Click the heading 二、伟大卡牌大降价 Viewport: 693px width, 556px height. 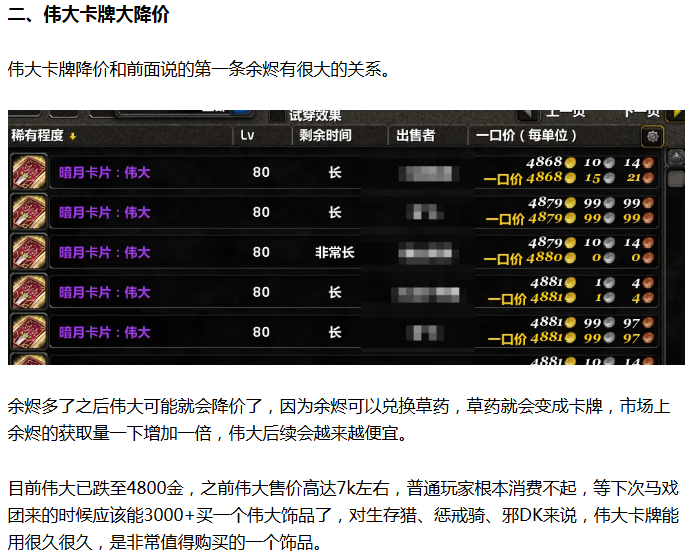point(89,16)
